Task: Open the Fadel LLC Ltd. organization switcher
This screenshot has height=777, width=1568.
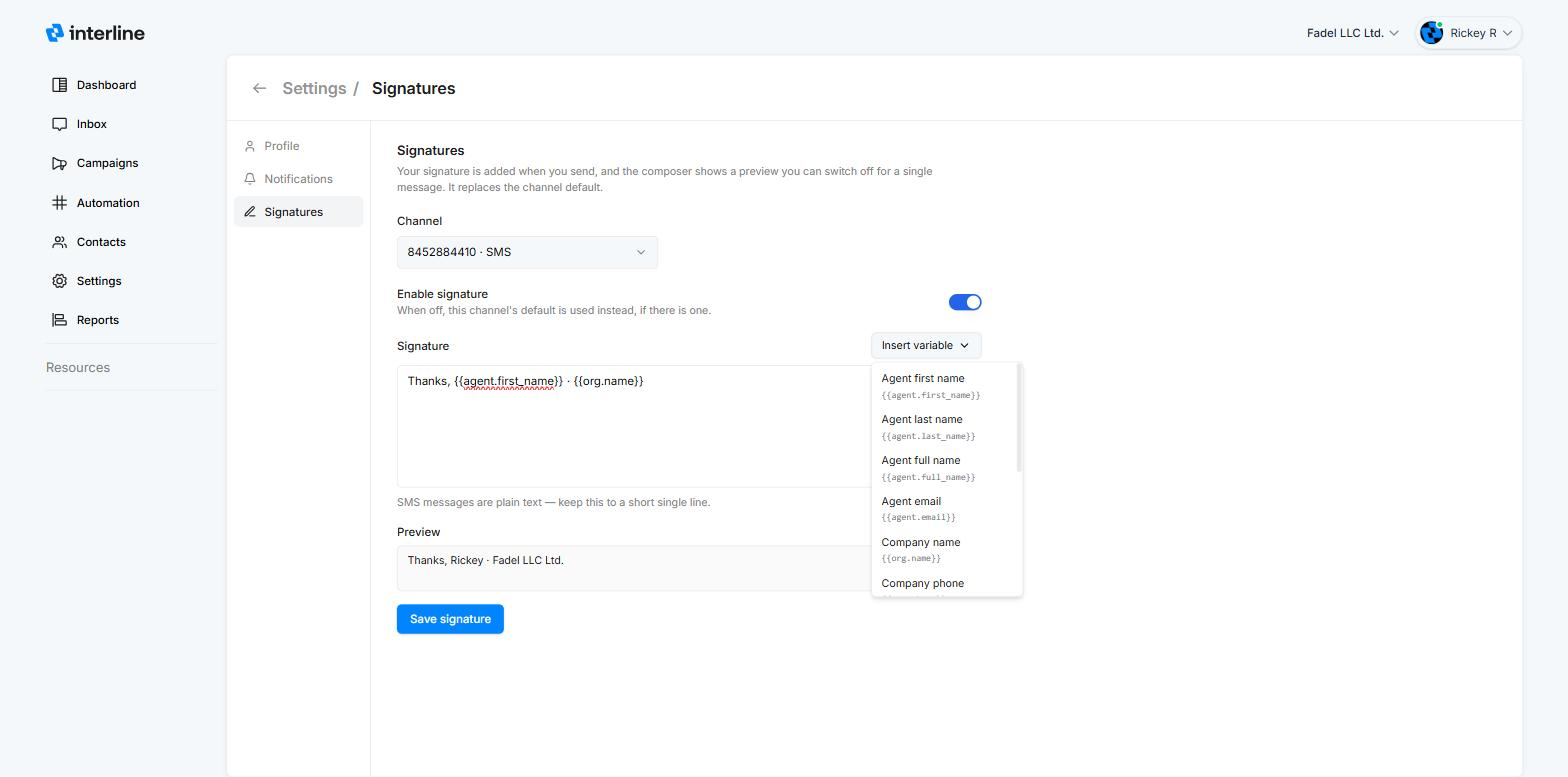Action: pos(1352,33)
